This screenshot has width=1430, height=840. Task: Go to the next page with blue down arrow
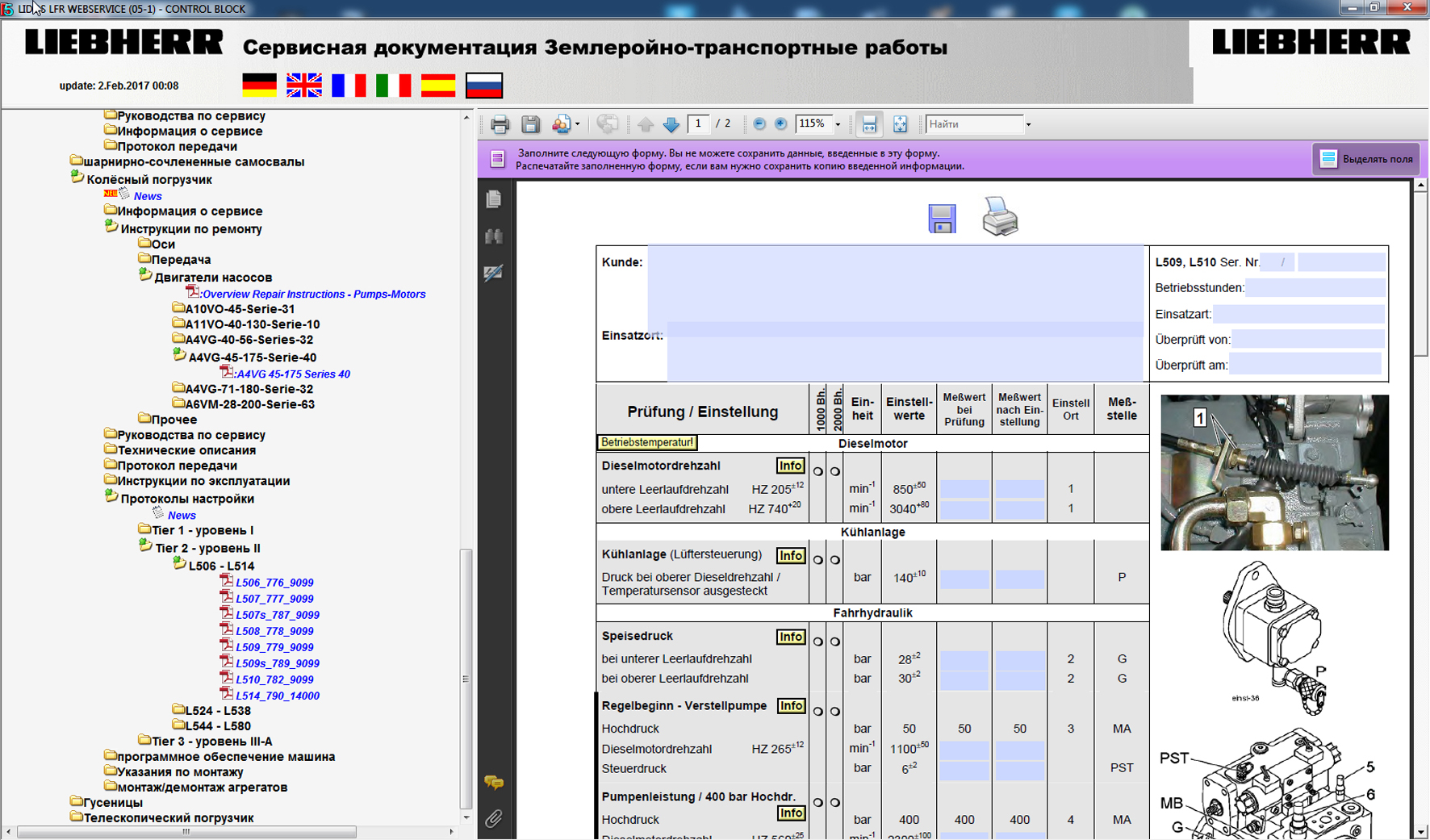point(671,124)
